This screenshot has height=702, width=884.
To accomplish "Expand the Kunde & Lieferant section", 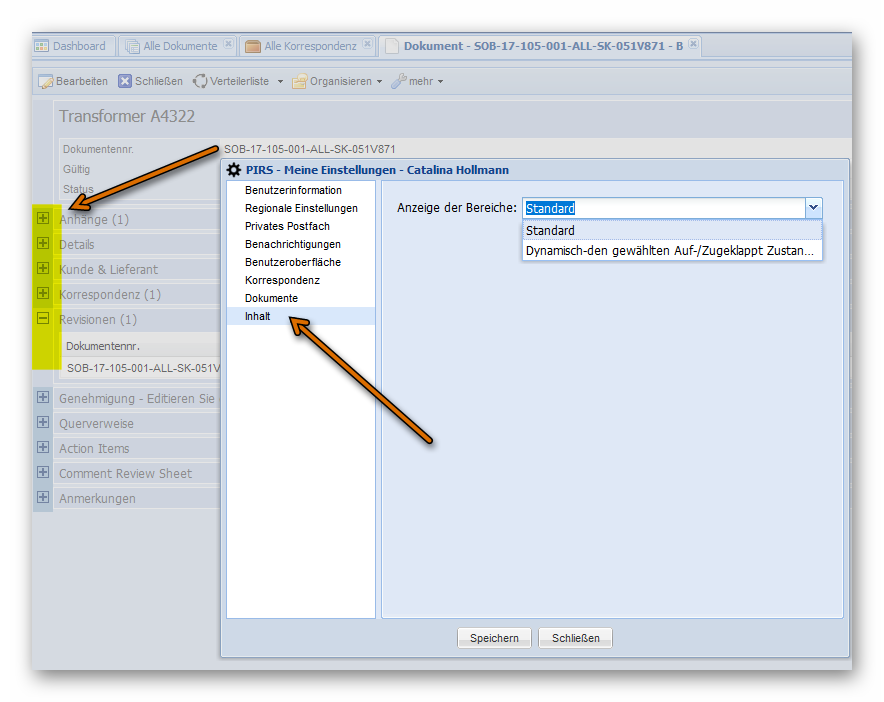I will pyautogui.click(x=43, y=268).
